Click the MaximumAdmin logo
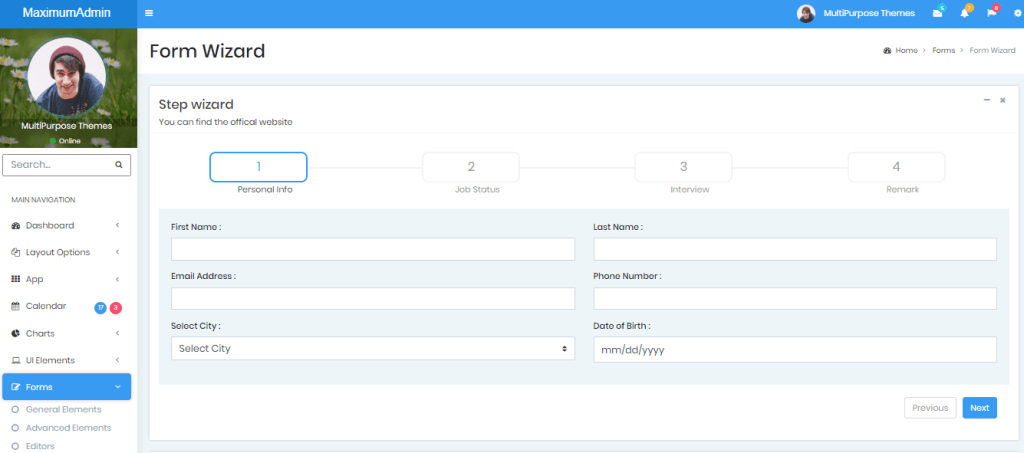 [x=67, y=13]
